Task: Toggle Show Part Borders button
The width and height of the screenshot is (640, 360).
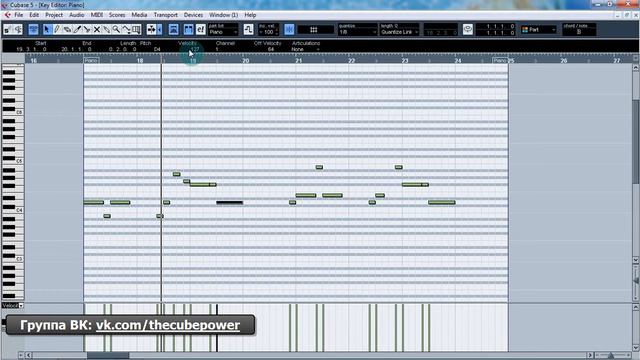Action: pos(173,29)
